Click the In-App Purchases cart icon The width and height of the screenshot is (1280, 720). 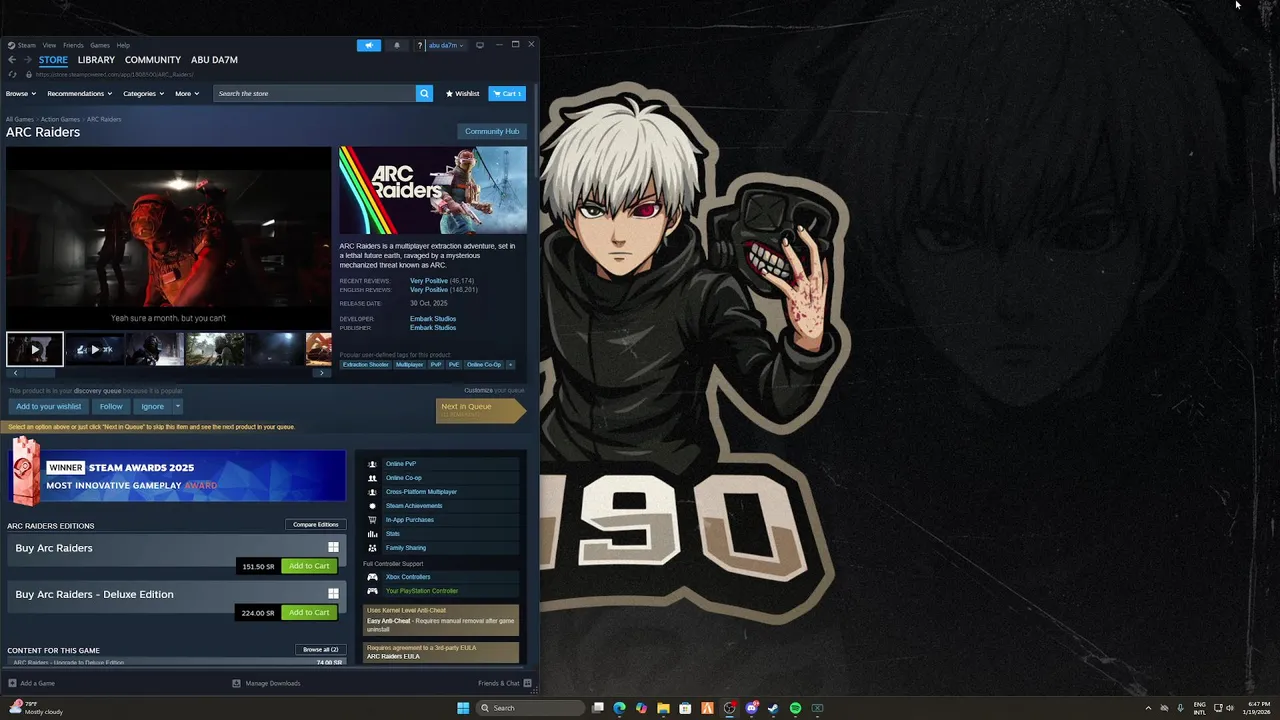tap(372, 520)
